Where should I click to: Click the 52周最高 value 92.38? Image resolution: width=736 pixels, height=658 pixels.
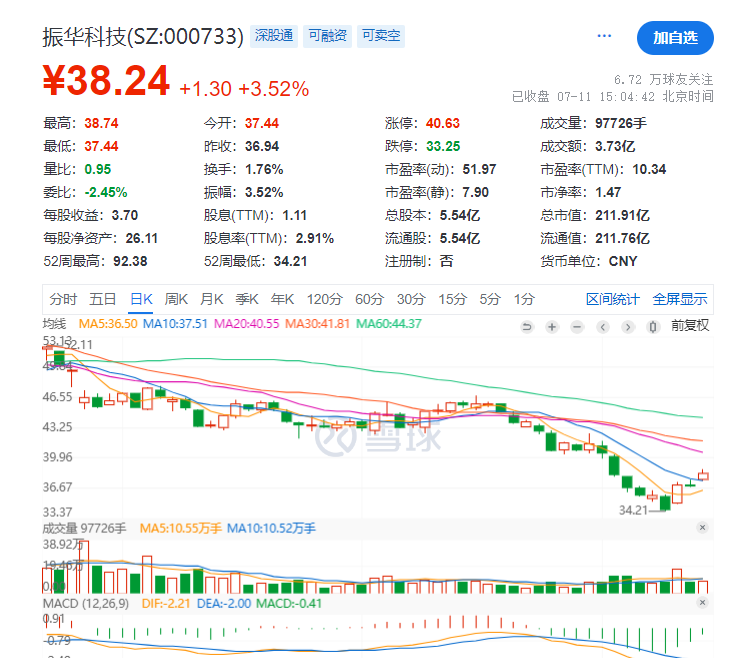(130, 261)
